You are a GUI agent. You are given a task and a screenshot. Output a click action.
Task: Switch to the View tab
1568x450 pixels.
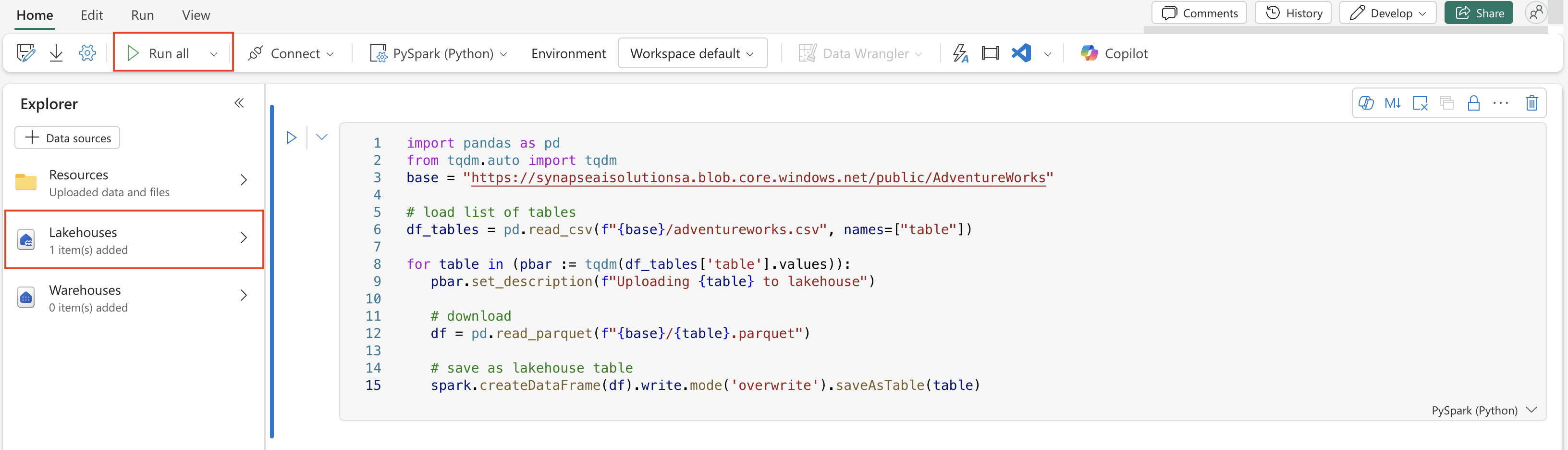click(x=196, y=14)
